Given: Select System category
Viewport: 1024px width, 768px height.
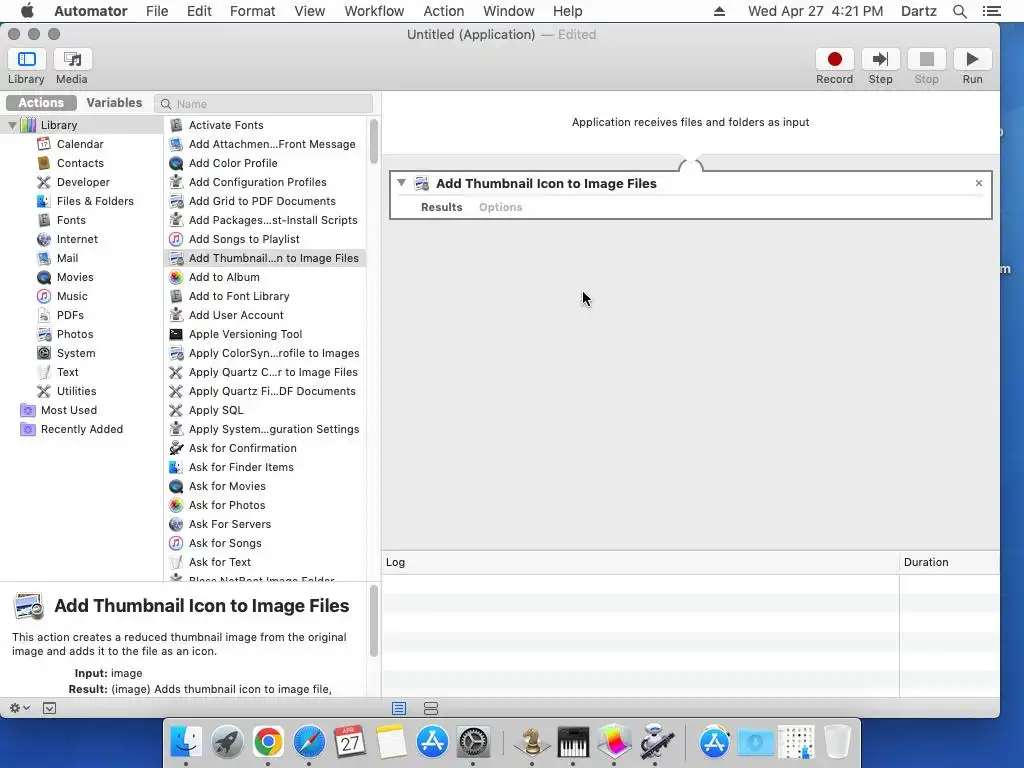Looking at the screenshot, I should [76, 353].
